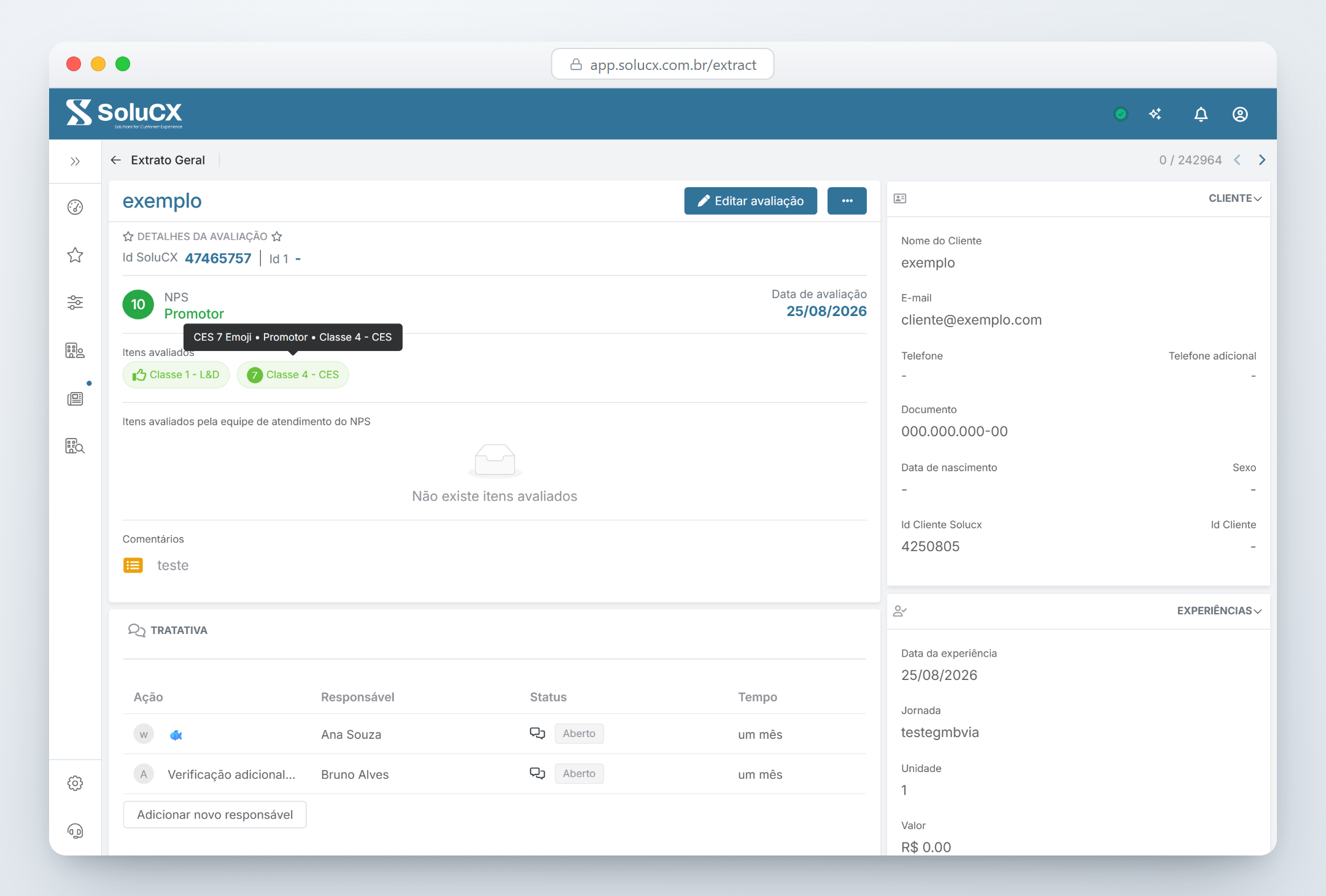The height and width of the screenshot is (896, 1326).
Task: Open the building with person sidebar icon
Action: [75, 350]
